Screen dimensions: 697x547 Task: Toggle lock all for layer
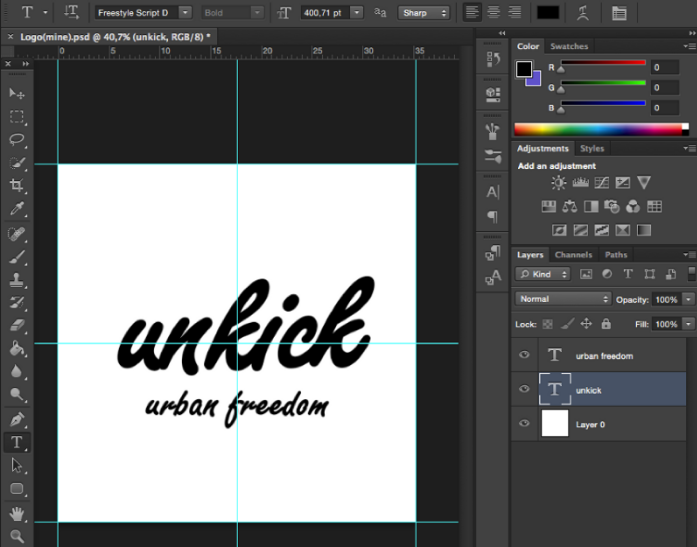pyautogui.click(x=606, y=324)
